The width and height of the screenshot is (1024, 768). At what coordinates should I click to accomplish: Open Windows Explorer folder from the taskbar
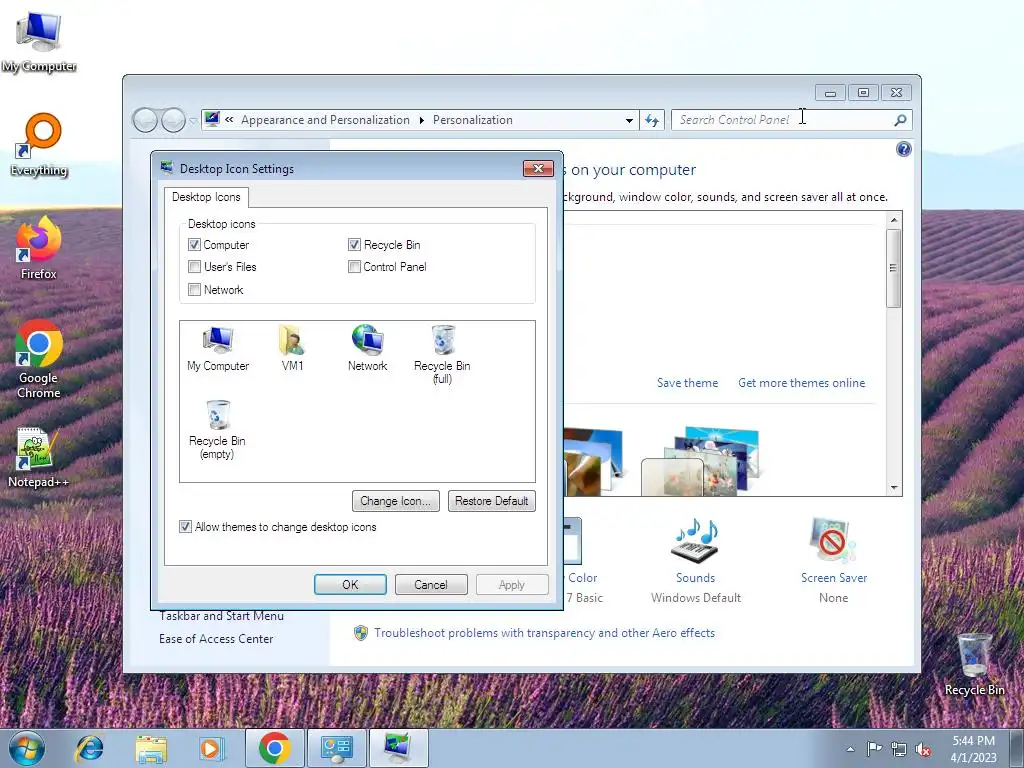pyautogui.click(x=151, y=748)
